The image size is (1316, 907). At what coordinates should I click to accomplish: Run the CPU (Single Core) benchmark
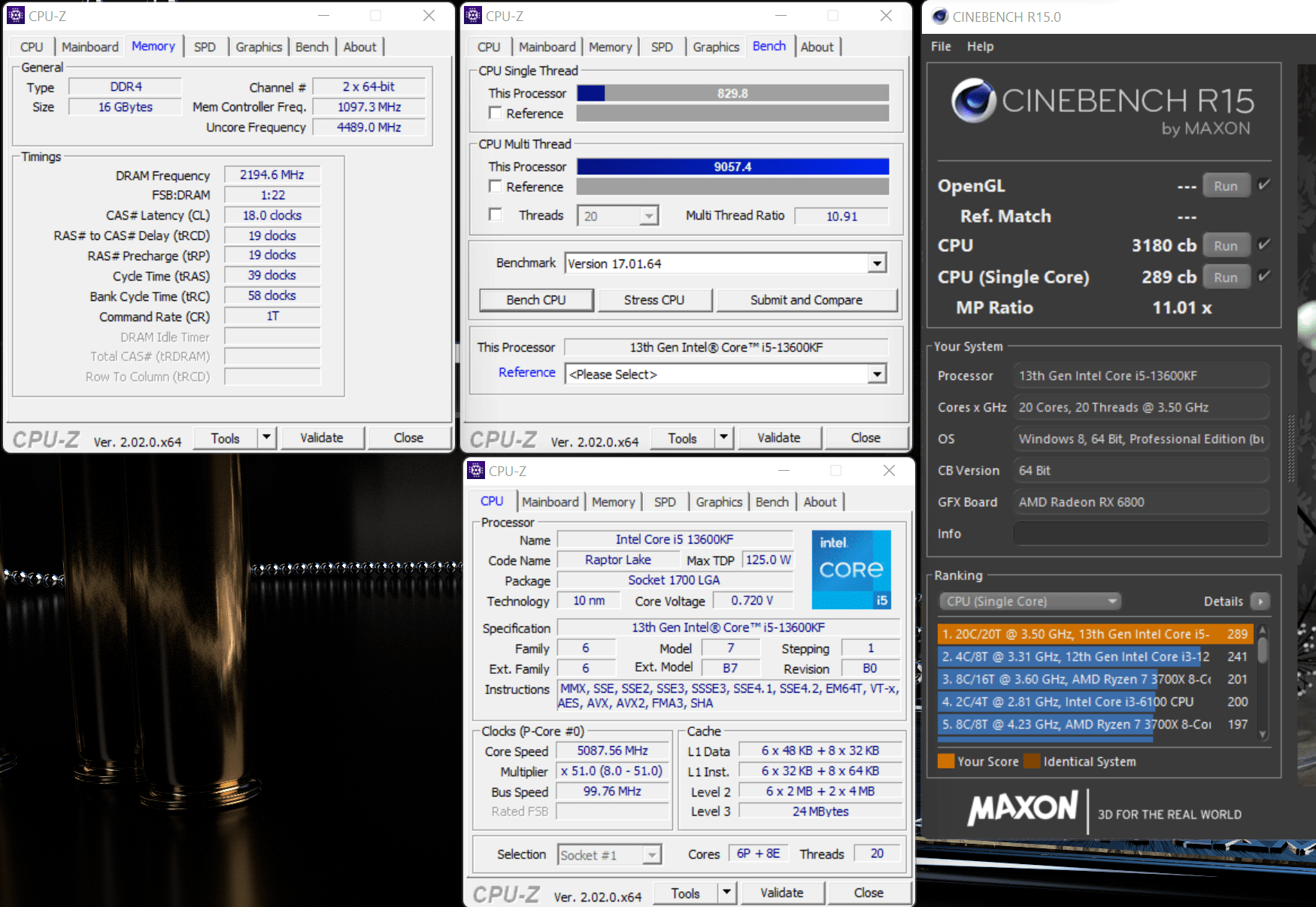pyautogui.click(x=1226, y=277)
